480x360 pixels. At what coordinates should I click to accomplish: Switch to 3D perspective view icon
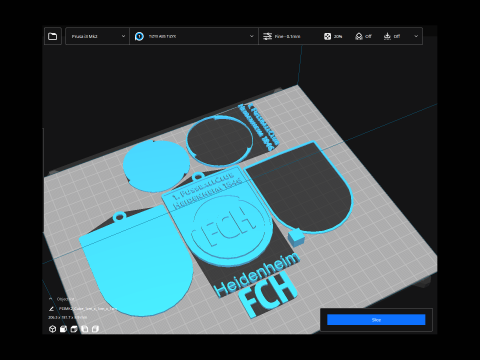(52, 329)
